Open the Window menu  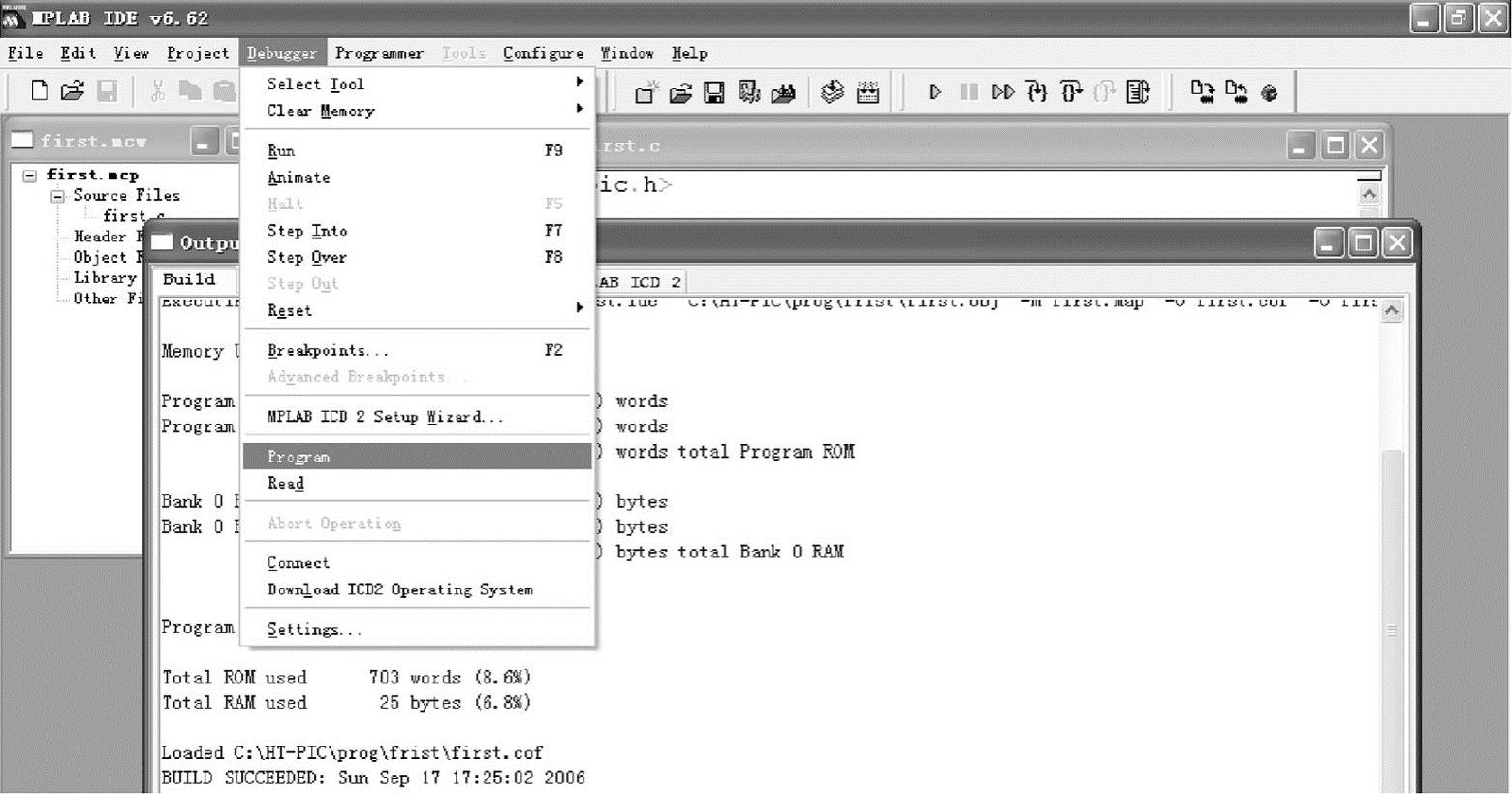click(x=627, y=53)
